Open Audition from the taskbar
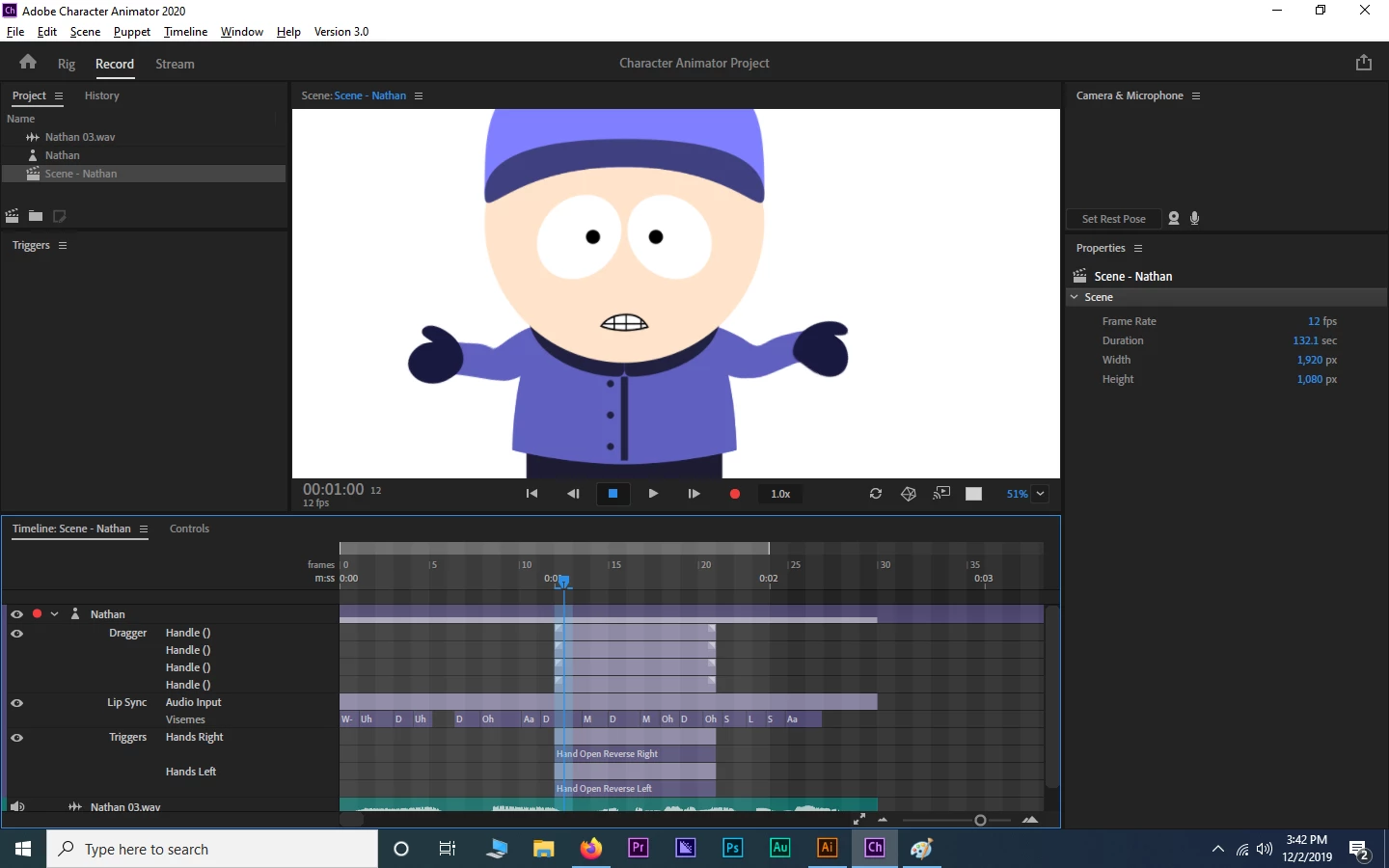 point(780,849)
